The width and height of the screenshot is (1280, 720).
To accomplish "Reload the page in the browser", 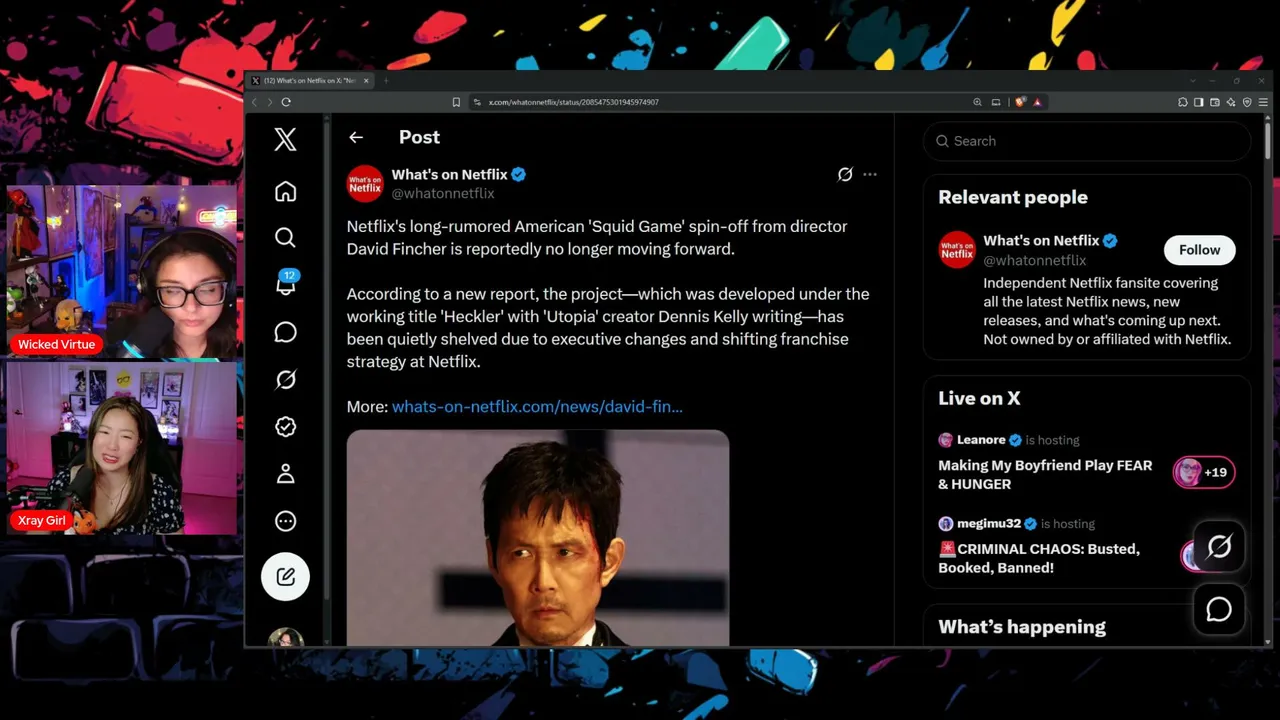I will [286, 102].
